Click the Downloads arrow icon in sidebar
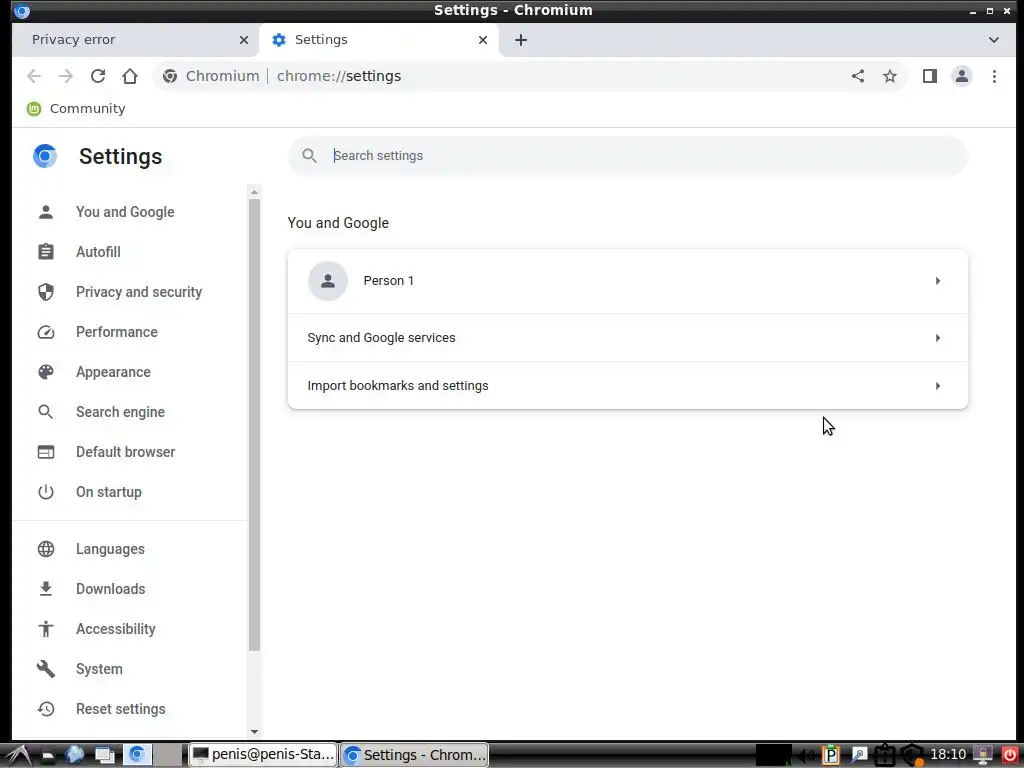The width and height of the screenshot is (1024, 768). tap(46, 588)
